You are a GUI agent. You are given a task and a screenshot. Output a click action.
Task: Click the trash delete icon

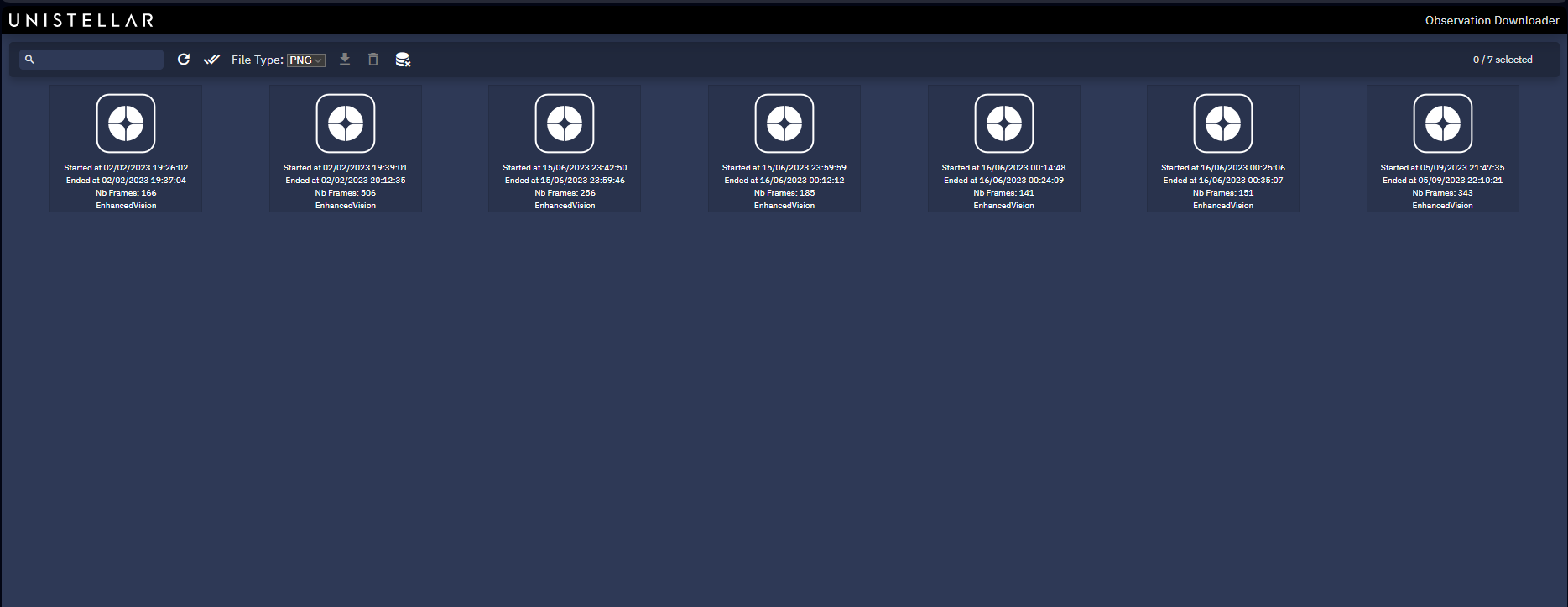pyautogui.click(x=373, y=60)
